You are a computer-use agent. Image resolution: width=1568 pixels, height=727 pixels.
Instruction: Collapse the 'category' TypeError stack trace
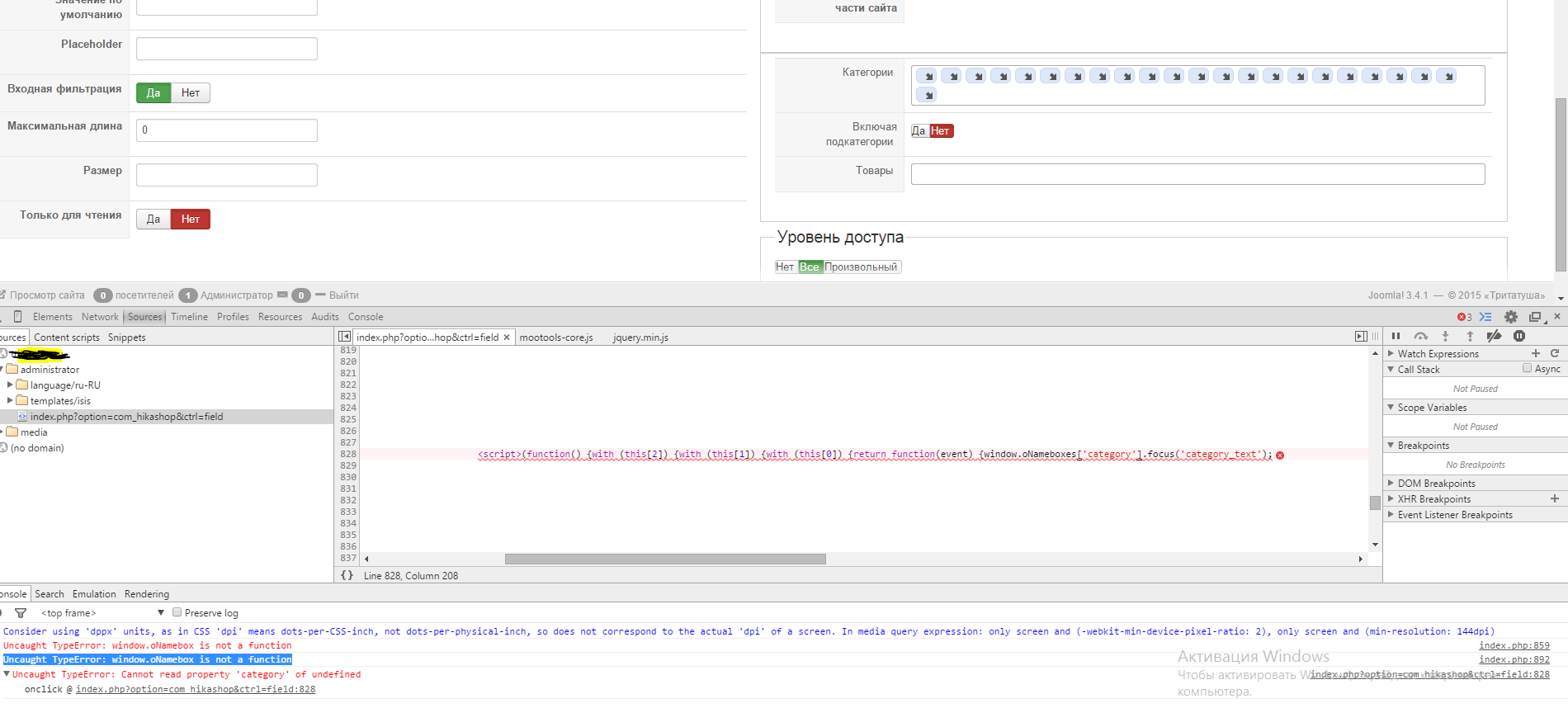(x=7, y=674)
